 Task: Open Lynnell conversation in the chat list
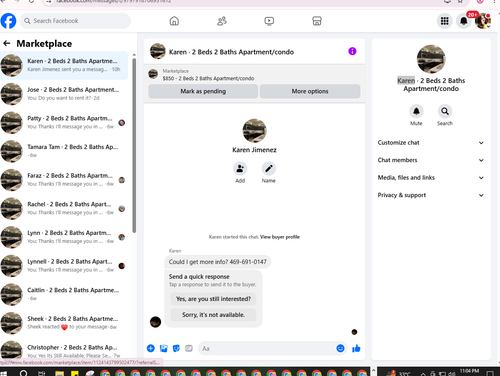click(x=64, y=266)
